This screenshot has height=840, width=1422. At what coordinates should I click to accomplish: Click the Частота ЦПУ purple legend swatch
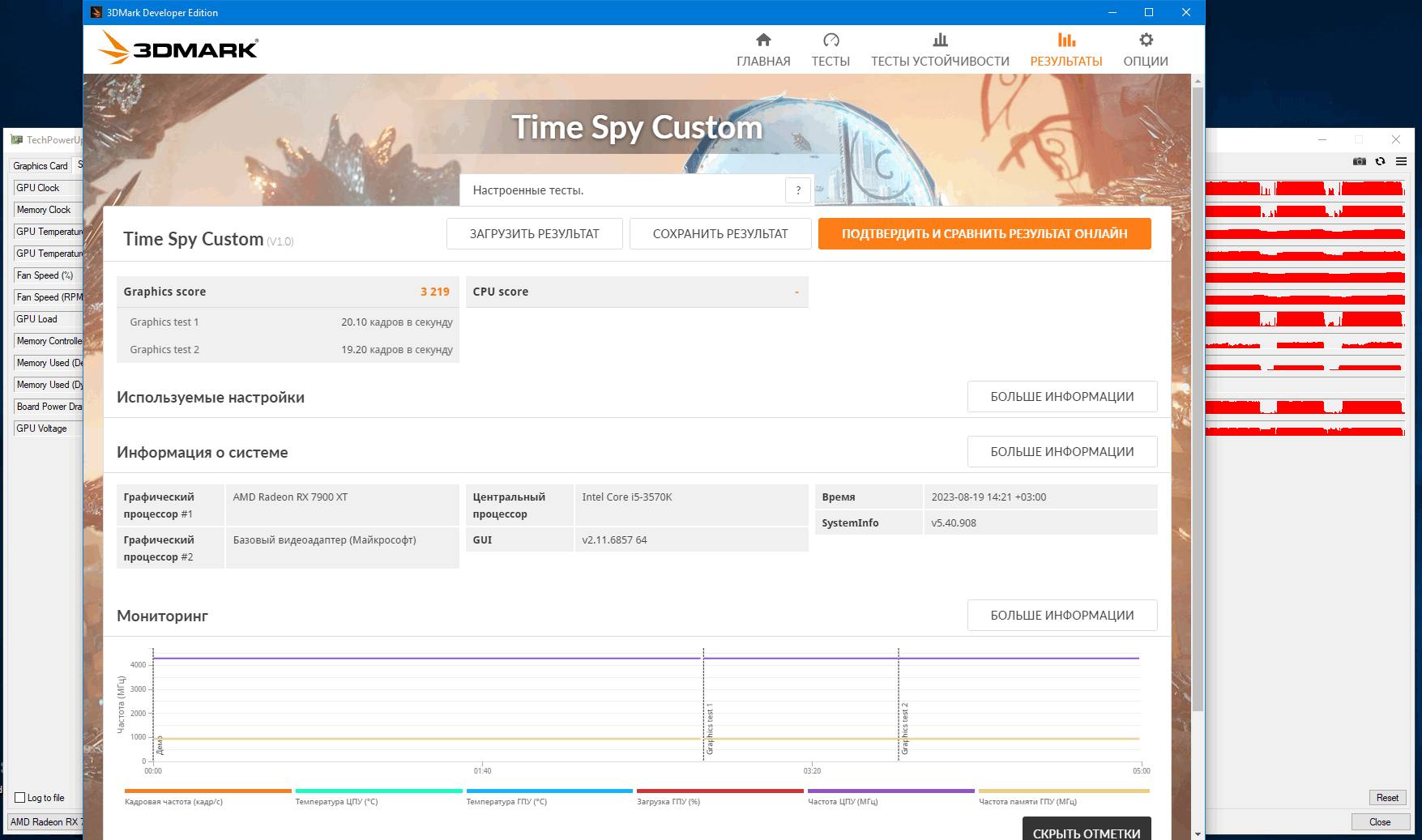[x=890, y=791]
